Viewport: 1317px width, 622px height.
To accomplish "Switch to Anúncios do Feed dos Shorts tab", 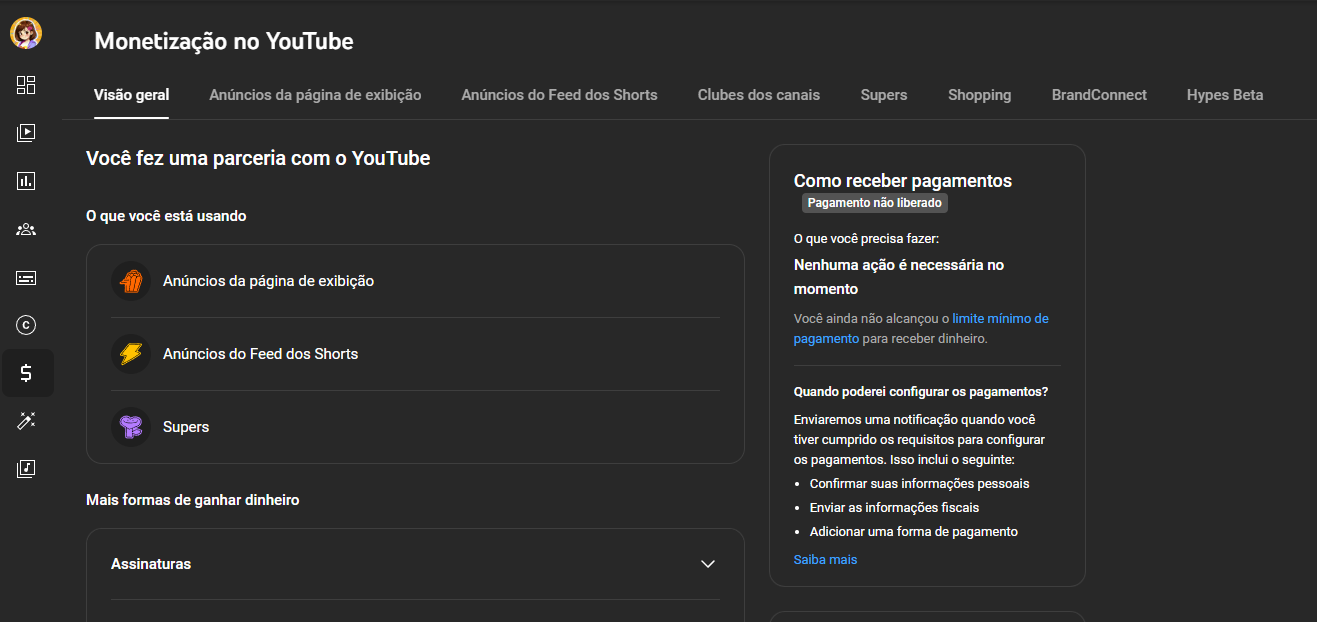I will tap(559, 95).
